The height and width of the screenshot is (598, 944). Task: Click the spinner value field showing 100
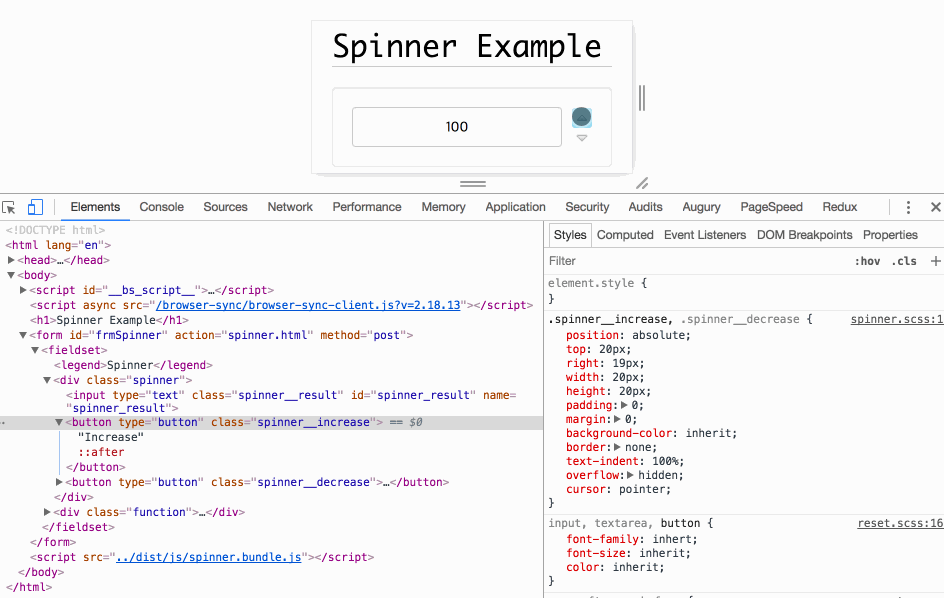[x=457, y=127]
